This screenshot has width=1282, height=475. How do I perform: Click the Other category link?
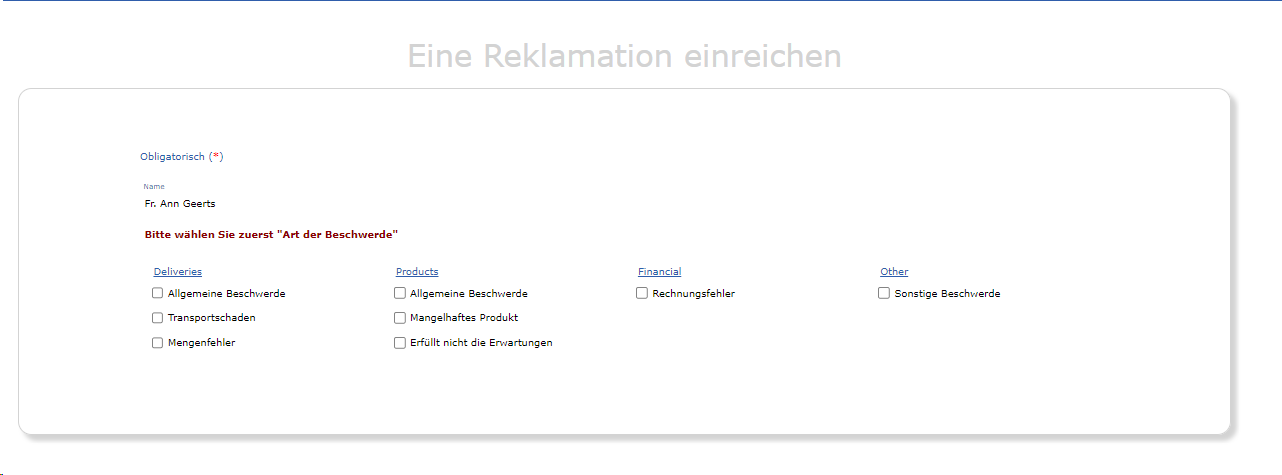click(894, 271)
